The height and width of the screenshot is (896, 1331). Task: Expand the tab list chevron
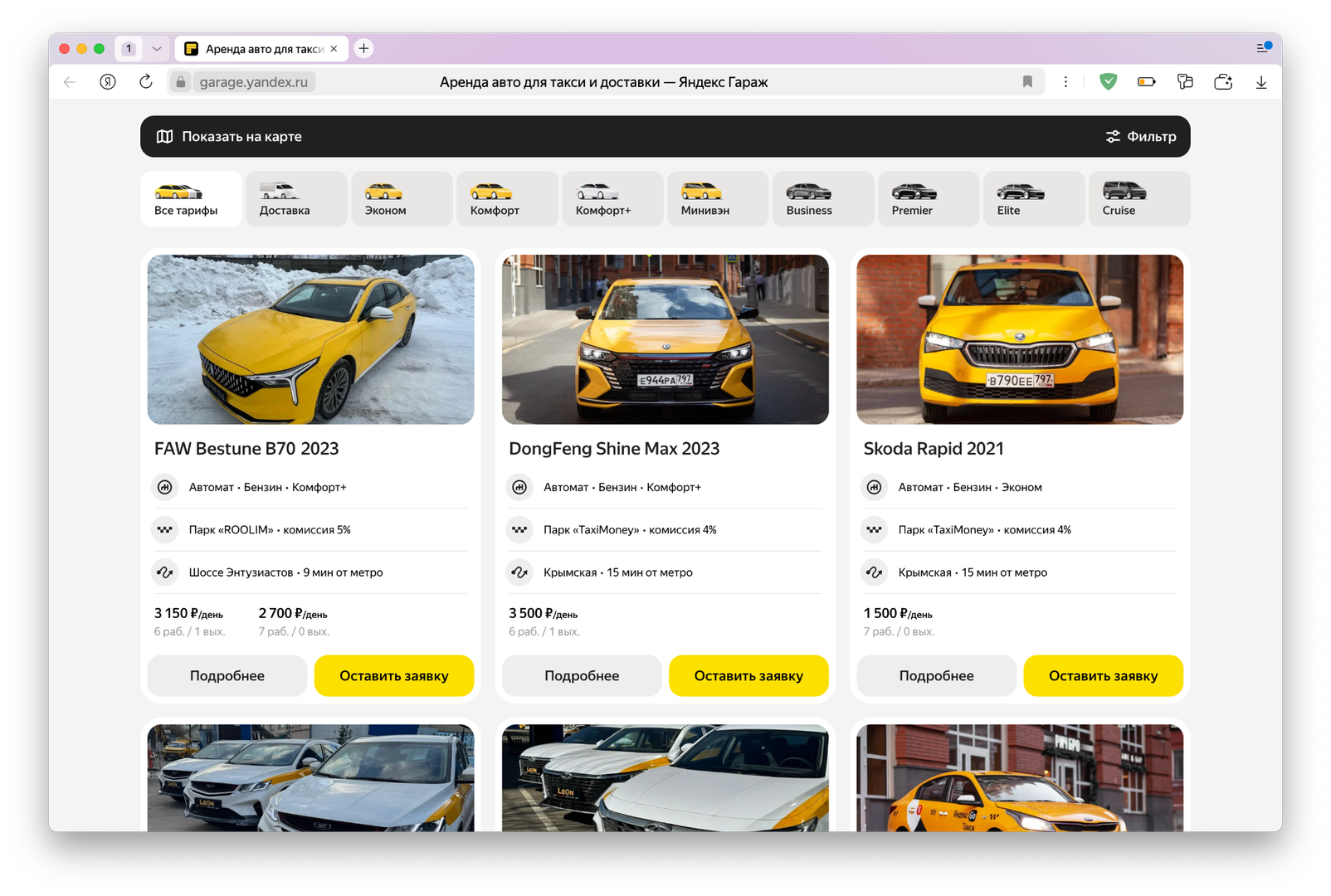tap(157, 49)
